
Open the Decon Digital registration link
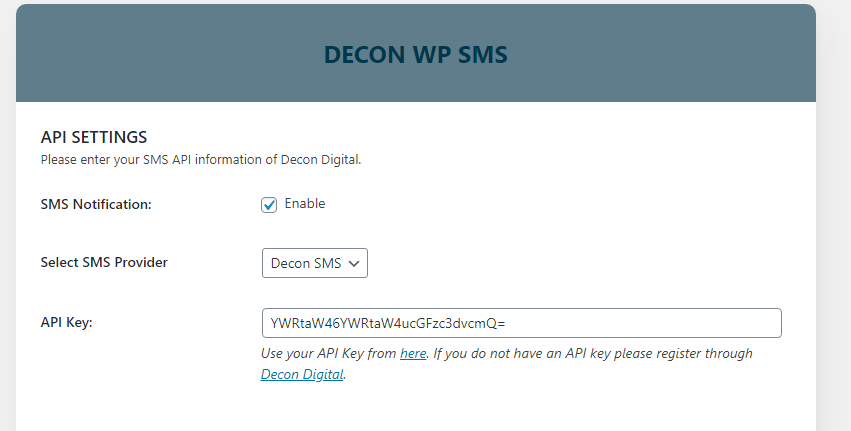(302, 375)
